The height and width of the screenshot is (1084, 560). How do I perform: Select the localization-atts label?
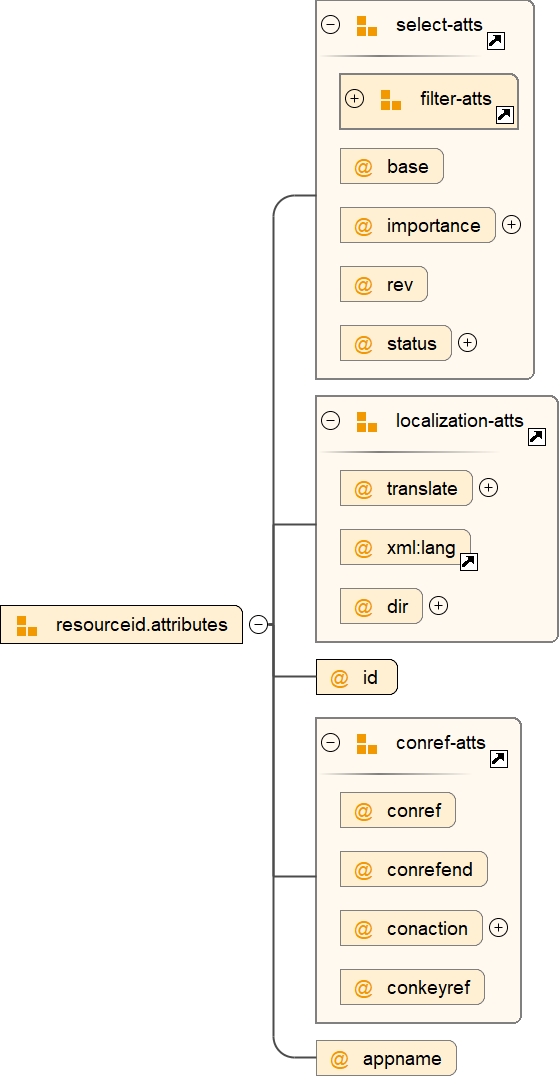pos(460,420)
